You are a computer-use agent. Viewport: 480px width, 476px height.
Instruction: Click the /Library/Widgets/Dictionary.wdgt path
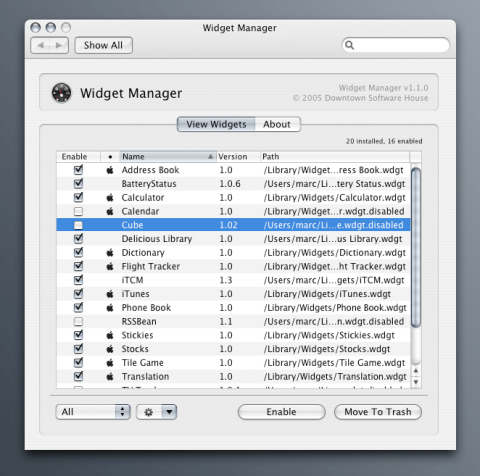pyautogui.click(x=335, y=253)
